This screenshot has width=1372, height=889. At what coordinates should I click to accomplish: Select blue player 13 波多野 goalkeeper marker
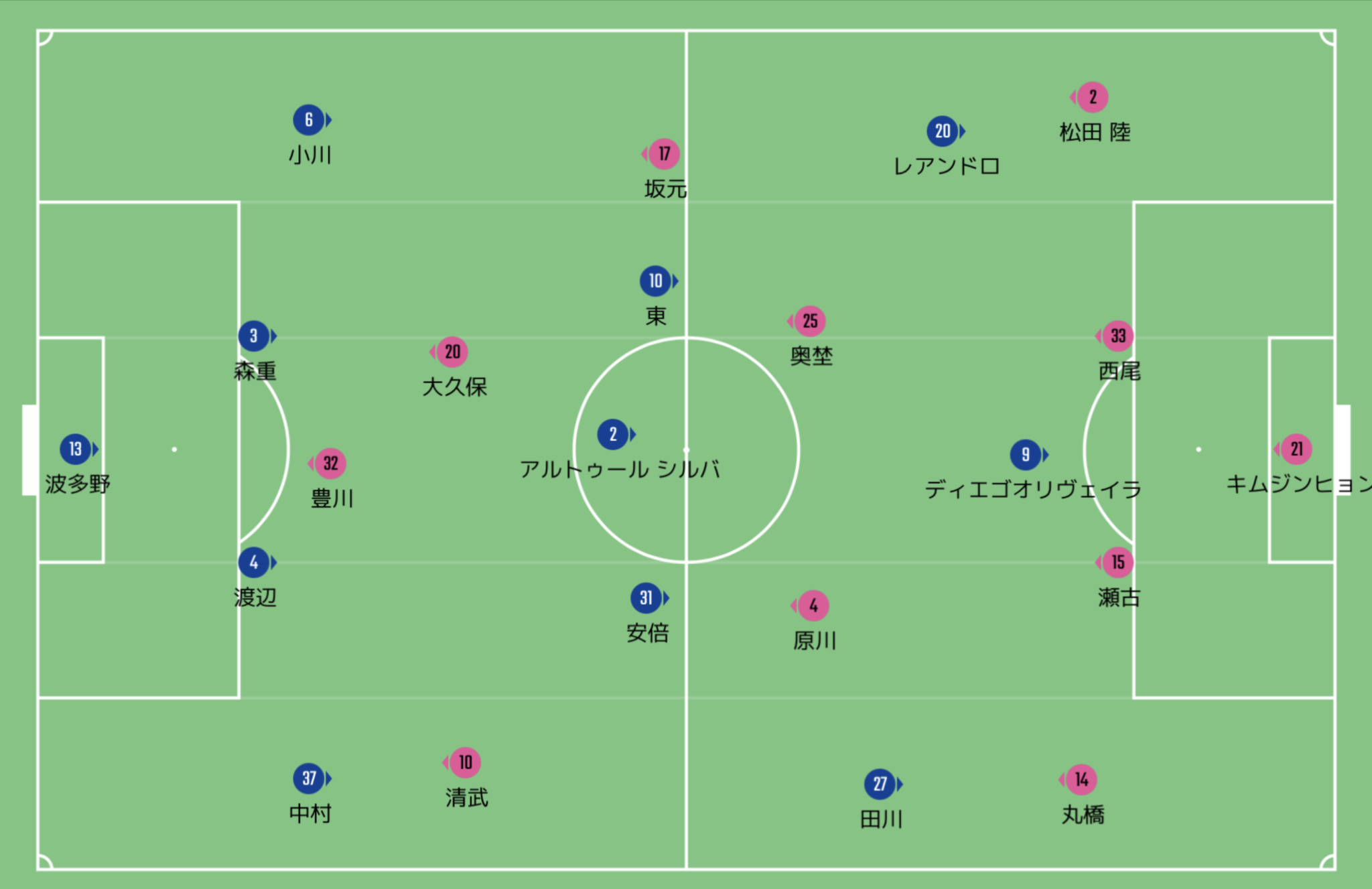76,449
